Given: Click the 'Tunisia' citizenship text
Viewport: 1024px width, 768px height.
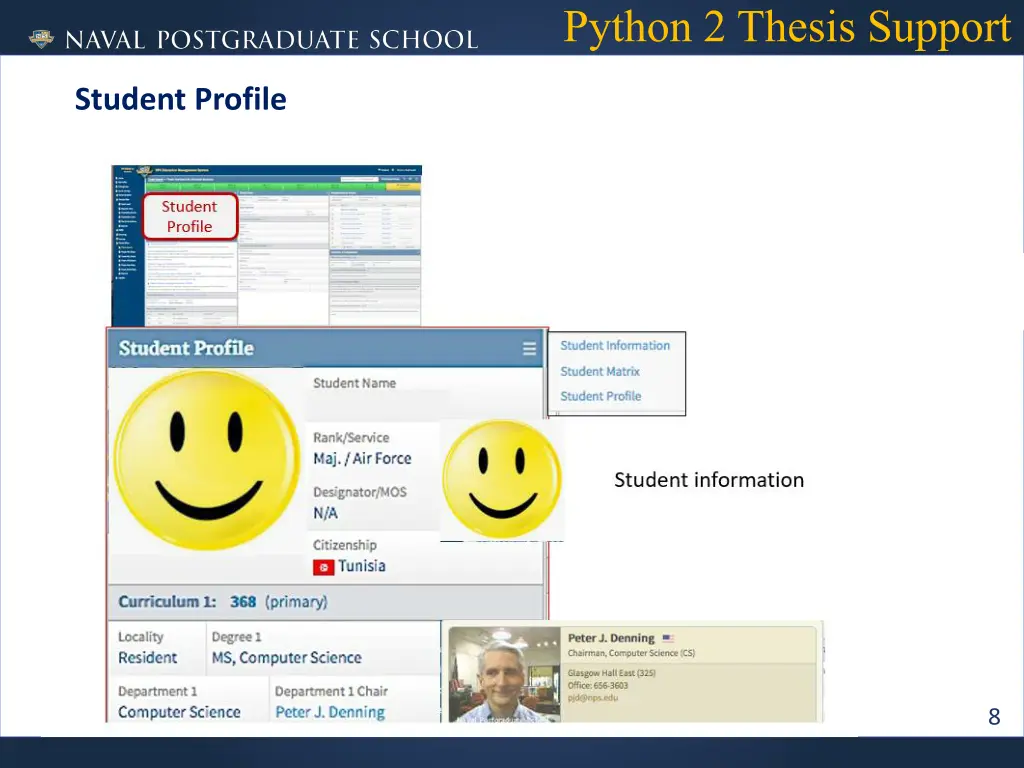Looking at the screenshot, I should [x=362, y=566].
